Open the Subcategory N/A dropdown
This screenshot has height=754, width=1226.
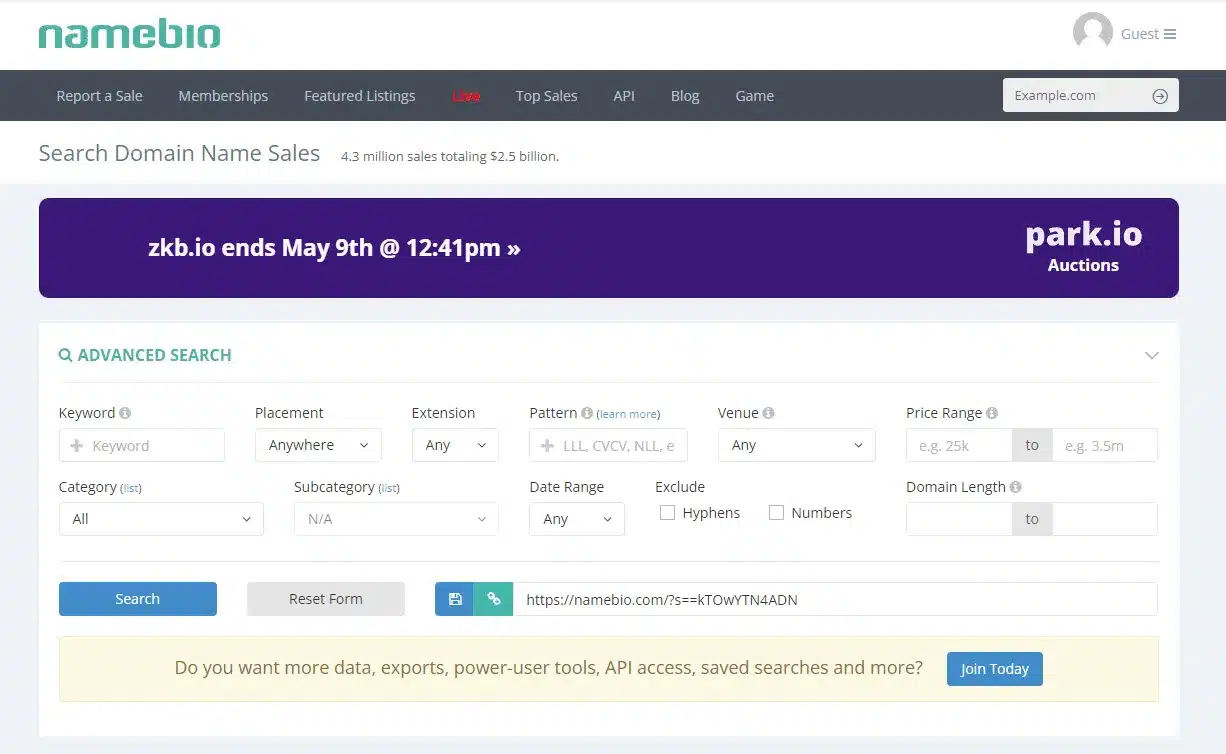(396, 519)
